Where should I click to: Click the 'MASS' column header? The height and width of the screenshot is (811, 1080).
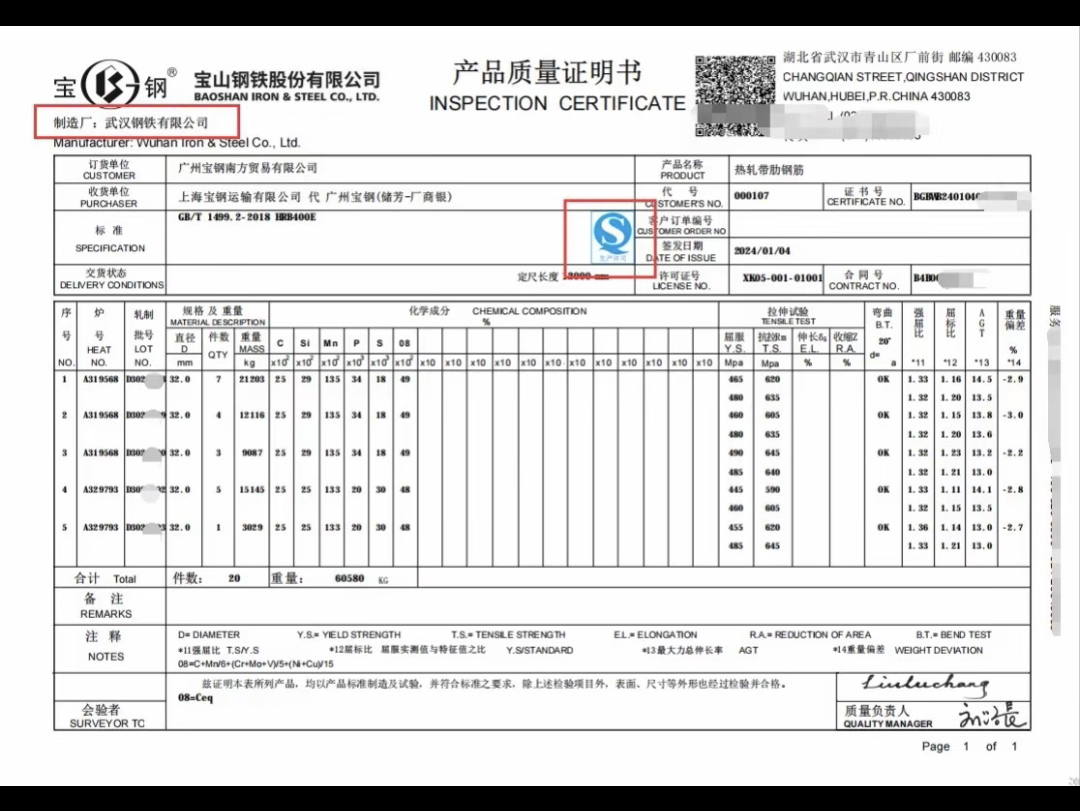click(251, 349)
